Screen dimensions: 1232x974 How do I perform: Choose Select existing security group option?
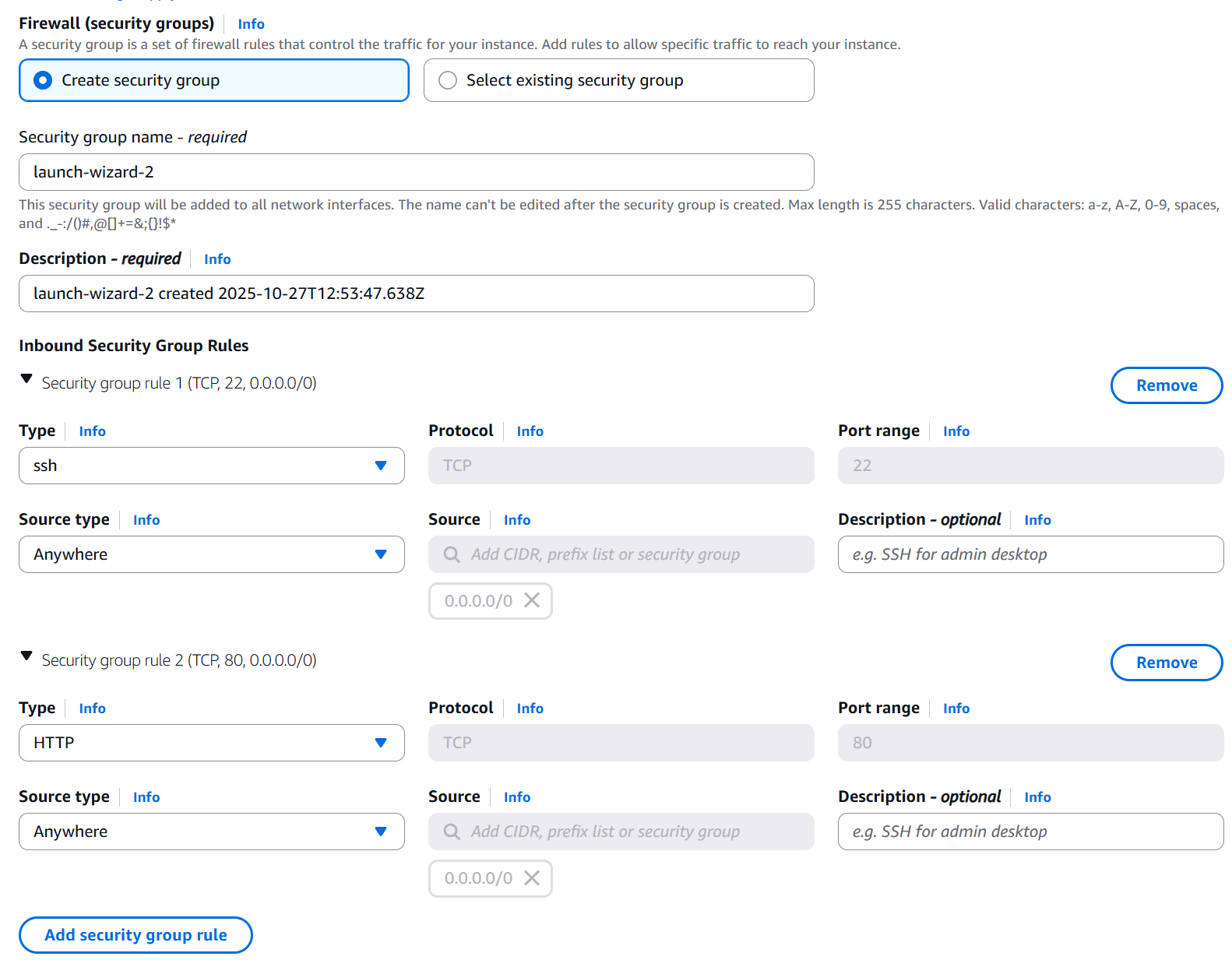[448, 80]
